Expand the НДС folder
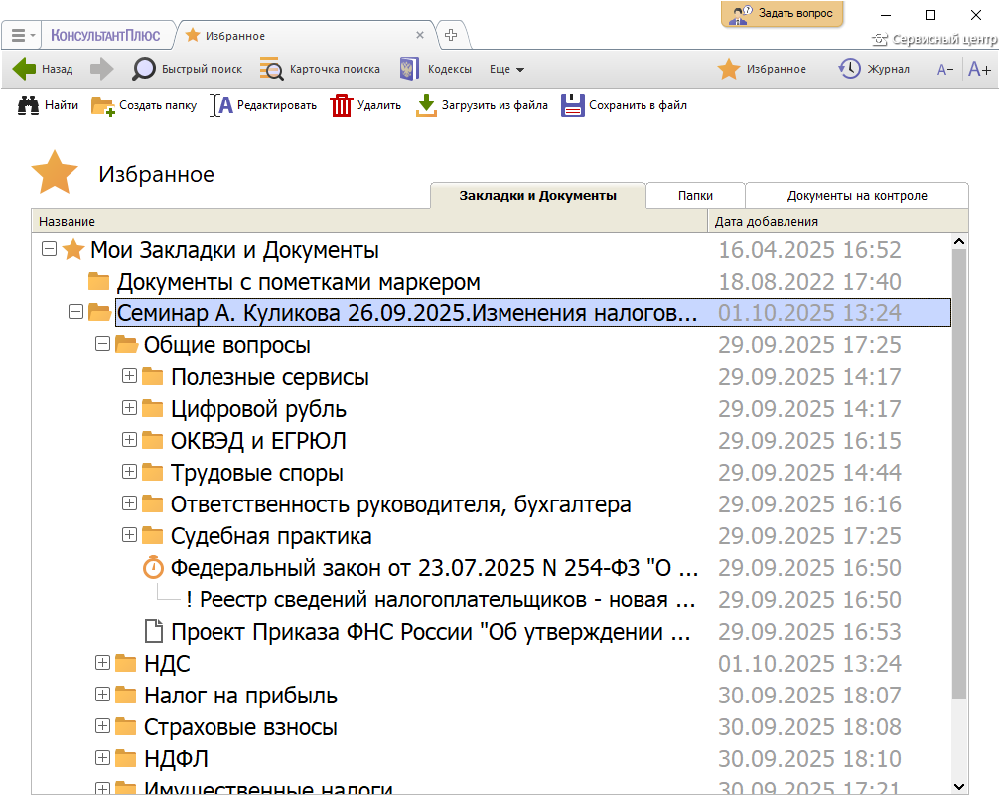 102,663
